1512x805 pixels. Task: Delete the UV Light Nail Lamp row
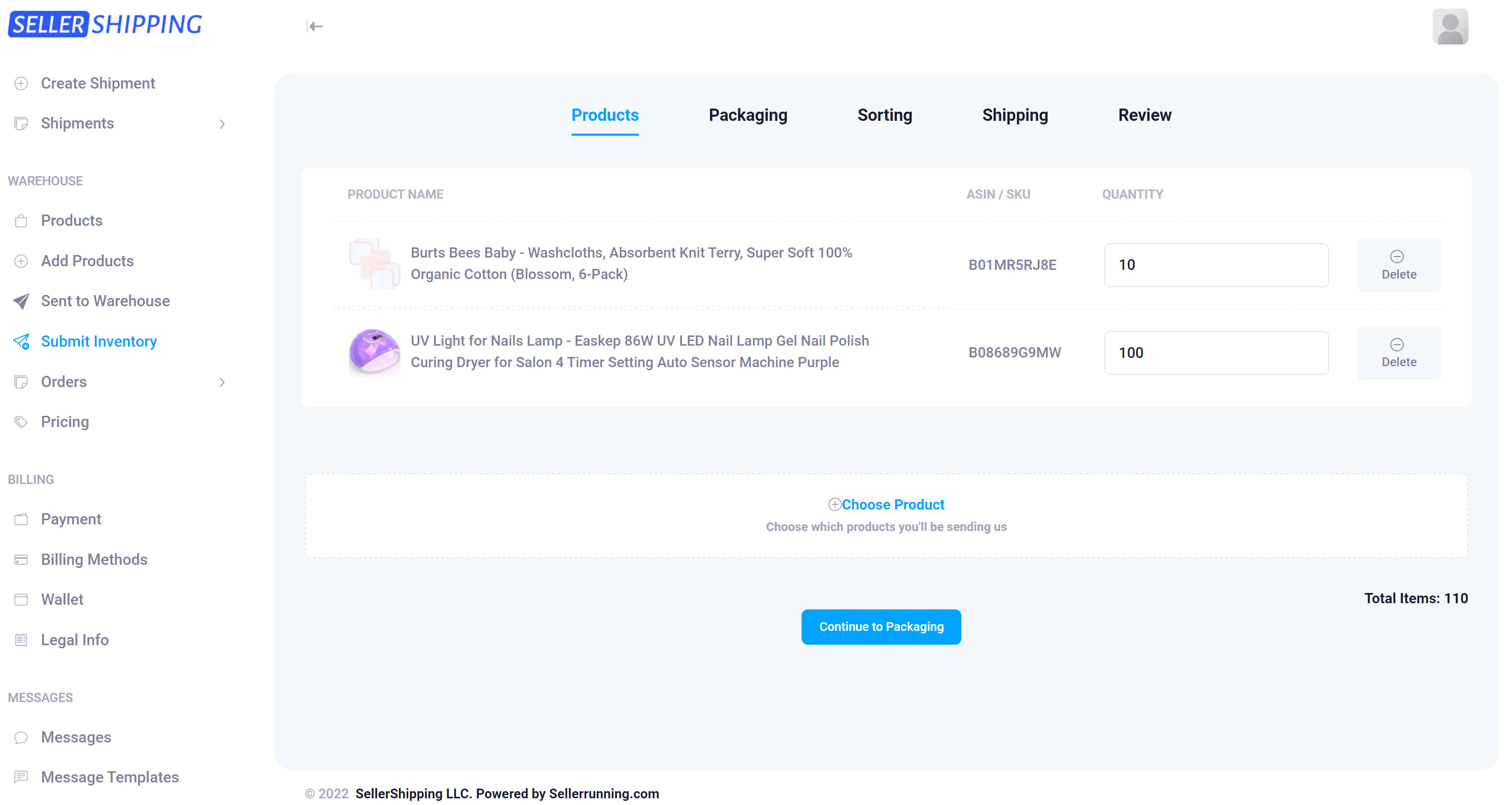coord(1399,353)
